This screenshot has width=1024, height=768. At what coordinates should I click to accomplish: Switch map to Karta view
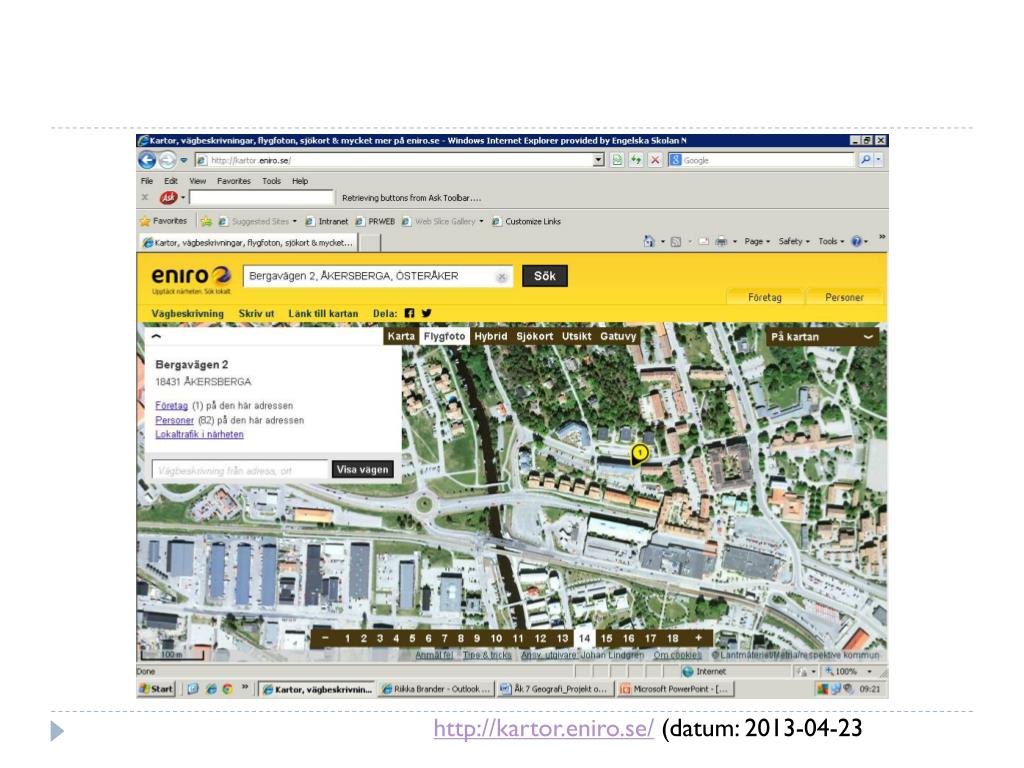click(x=401, y=336)
